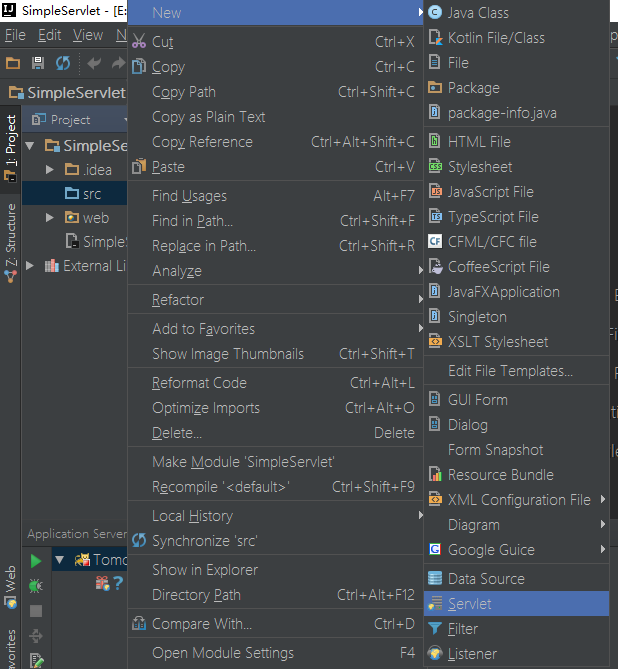This screenshot has height=669, width=618.
Task: Select Find Usages
Action: tap(276, 195)
